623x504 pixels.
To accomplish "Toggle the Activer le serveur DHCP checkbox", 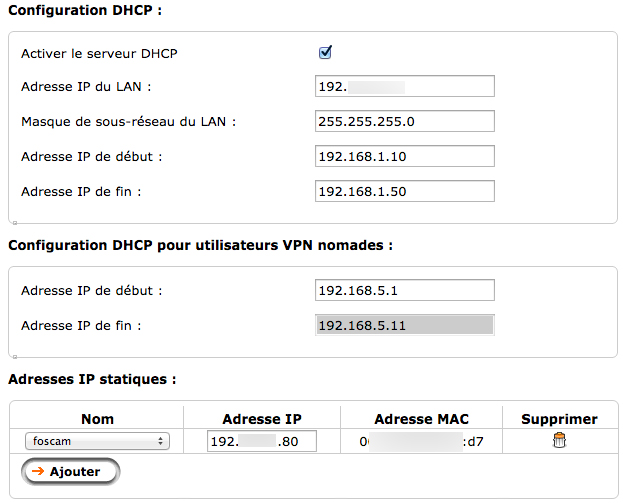I will point(325,52).
